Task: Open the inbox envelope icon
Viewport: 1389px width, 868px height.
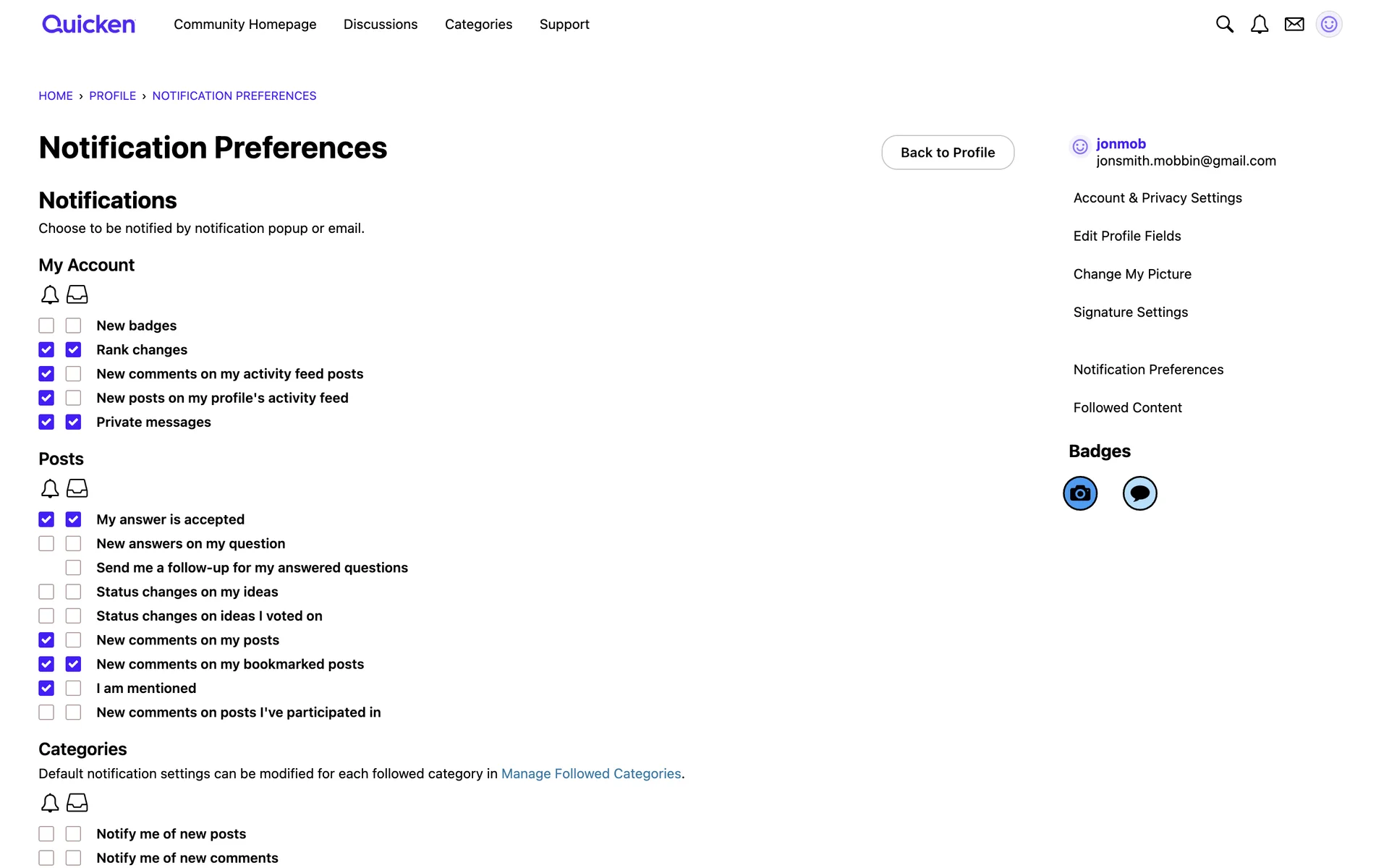Action: pos(1294,25)
